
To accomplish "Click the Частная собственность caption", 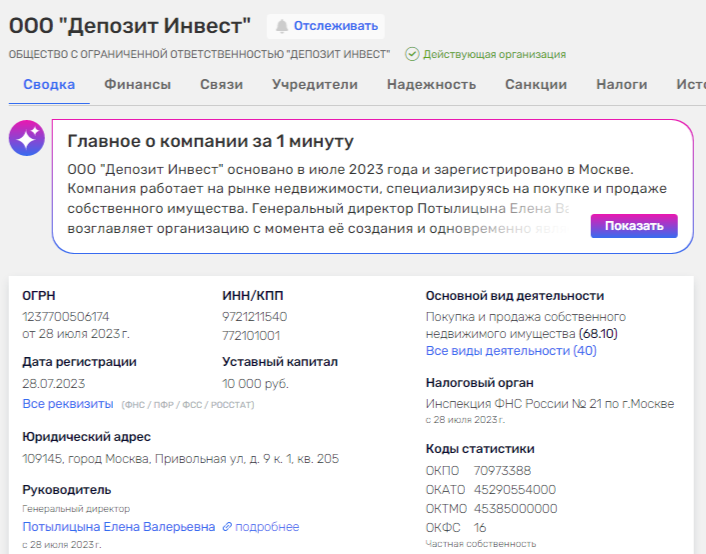I will [481, 544].
